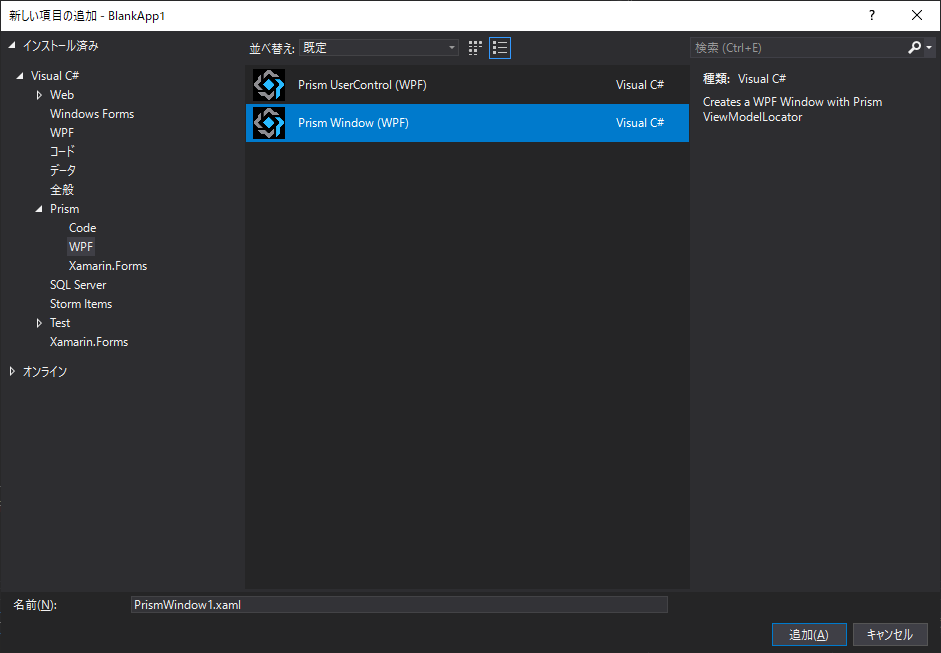The width and height of the screenshot is (941, 653).
Task: Click the 検索 (Ctrl+E) search box
Action: point(798,47)
